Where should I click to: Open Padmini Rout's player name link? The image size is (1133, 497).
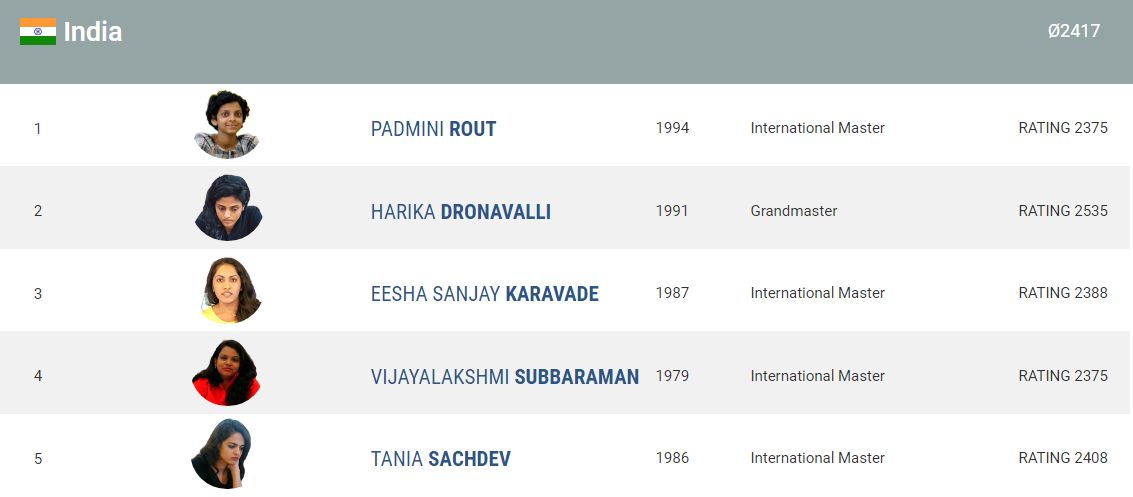pos(433,129)
